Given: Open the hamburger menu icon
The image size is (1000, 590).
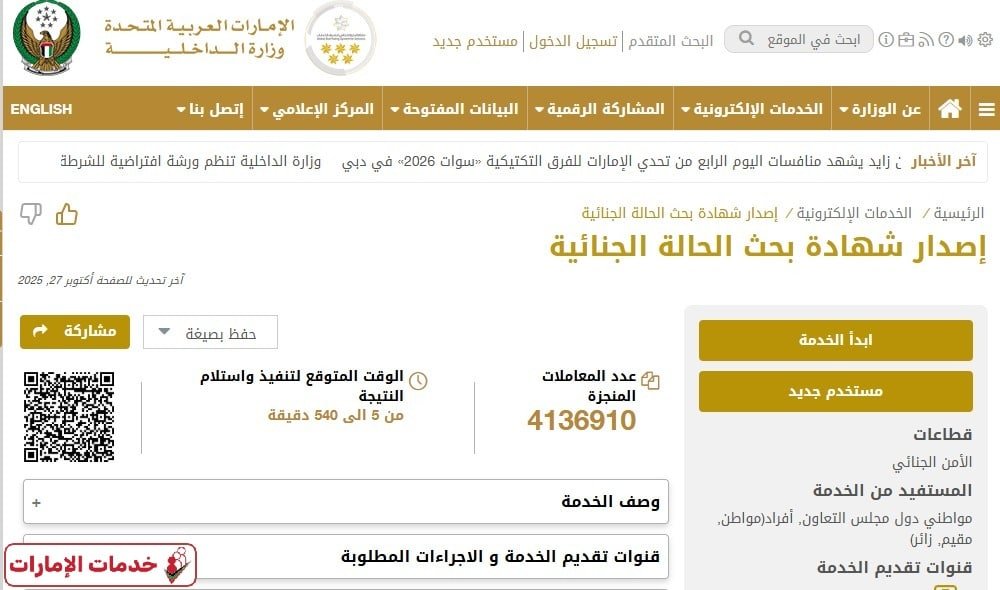Looking at the screenshot, I should click(x=988, y=107).
